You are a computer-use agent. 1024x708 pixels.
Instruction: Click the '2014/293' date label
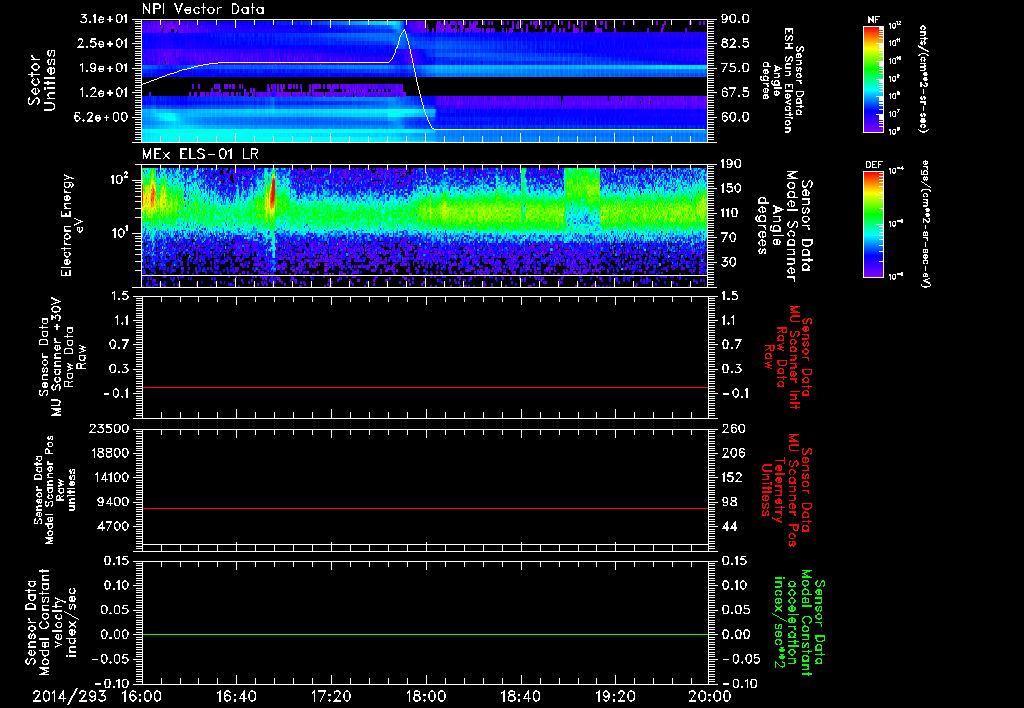pos(69,696)
